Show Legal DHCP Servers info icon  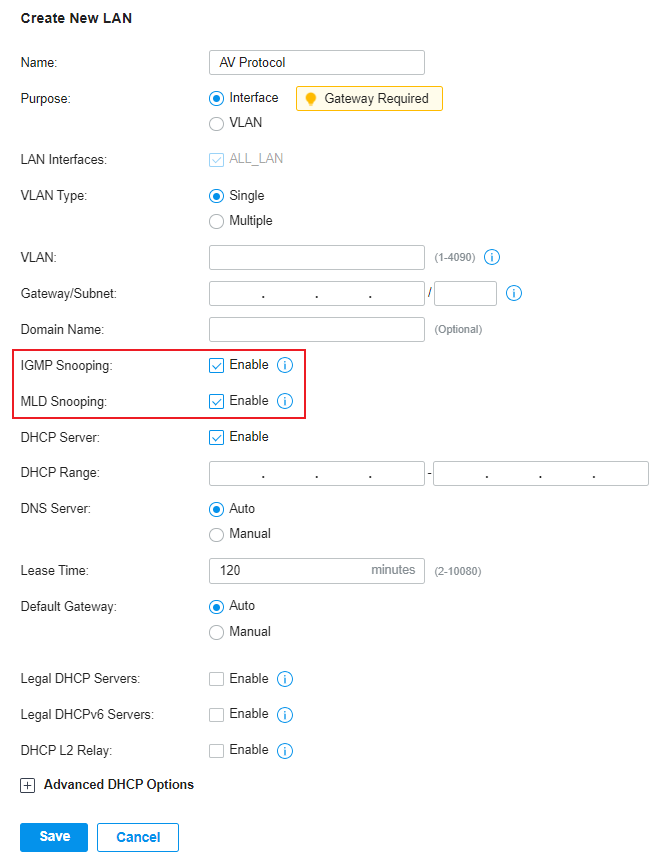tap(285, 679)
